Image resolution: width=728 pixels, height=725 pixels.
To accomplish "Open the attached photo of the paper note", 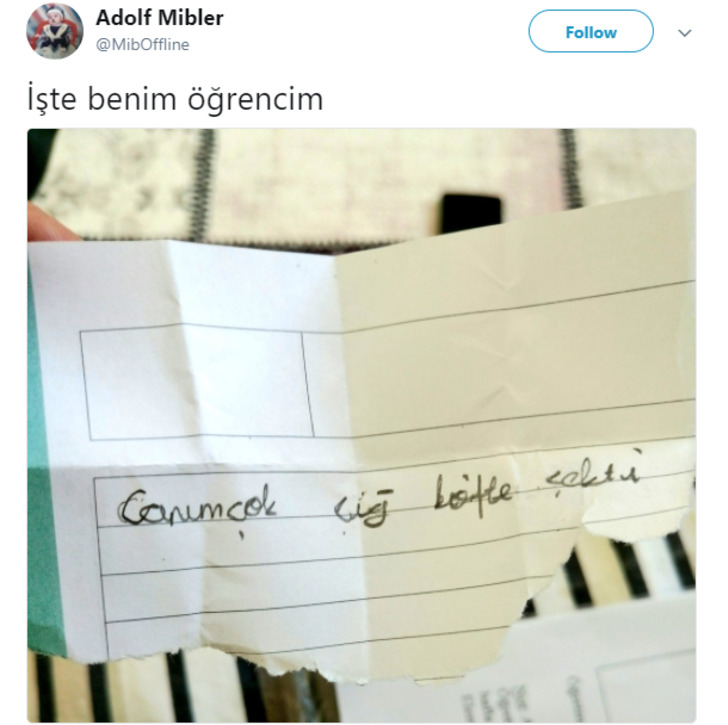I will (361, 425).
